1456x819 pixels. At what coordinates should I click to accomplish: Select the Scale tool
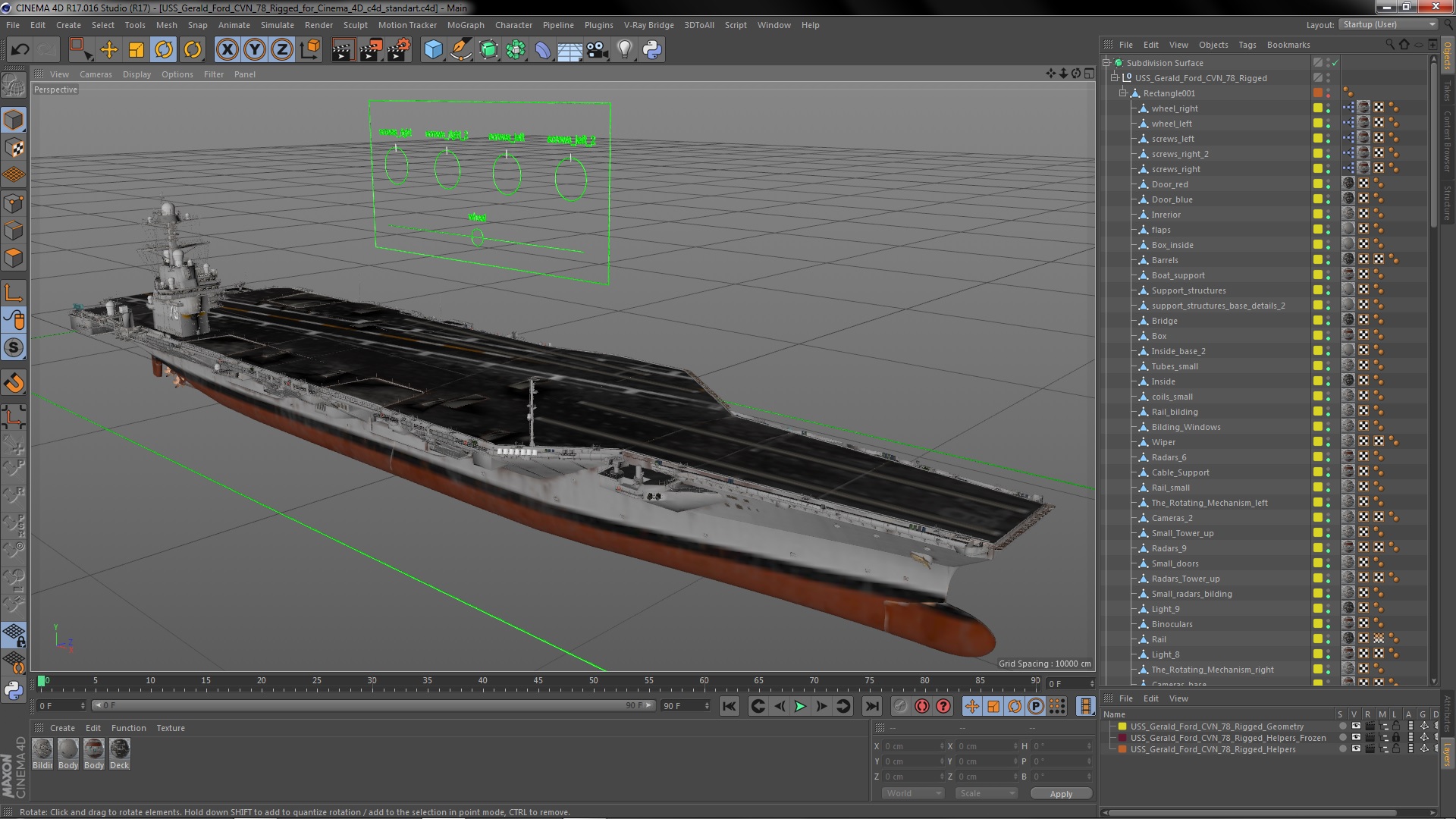(x=136, y=50)
